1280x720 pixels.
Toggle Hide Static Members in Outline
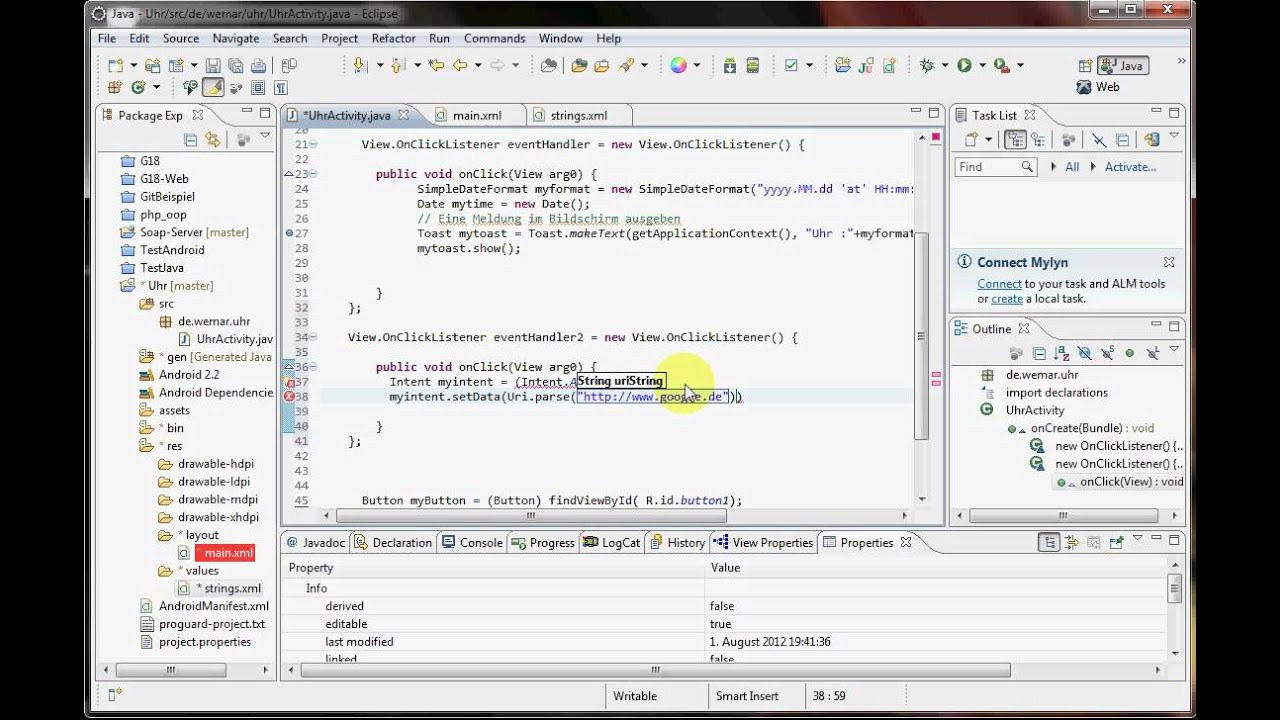(x=1108, y=353)
